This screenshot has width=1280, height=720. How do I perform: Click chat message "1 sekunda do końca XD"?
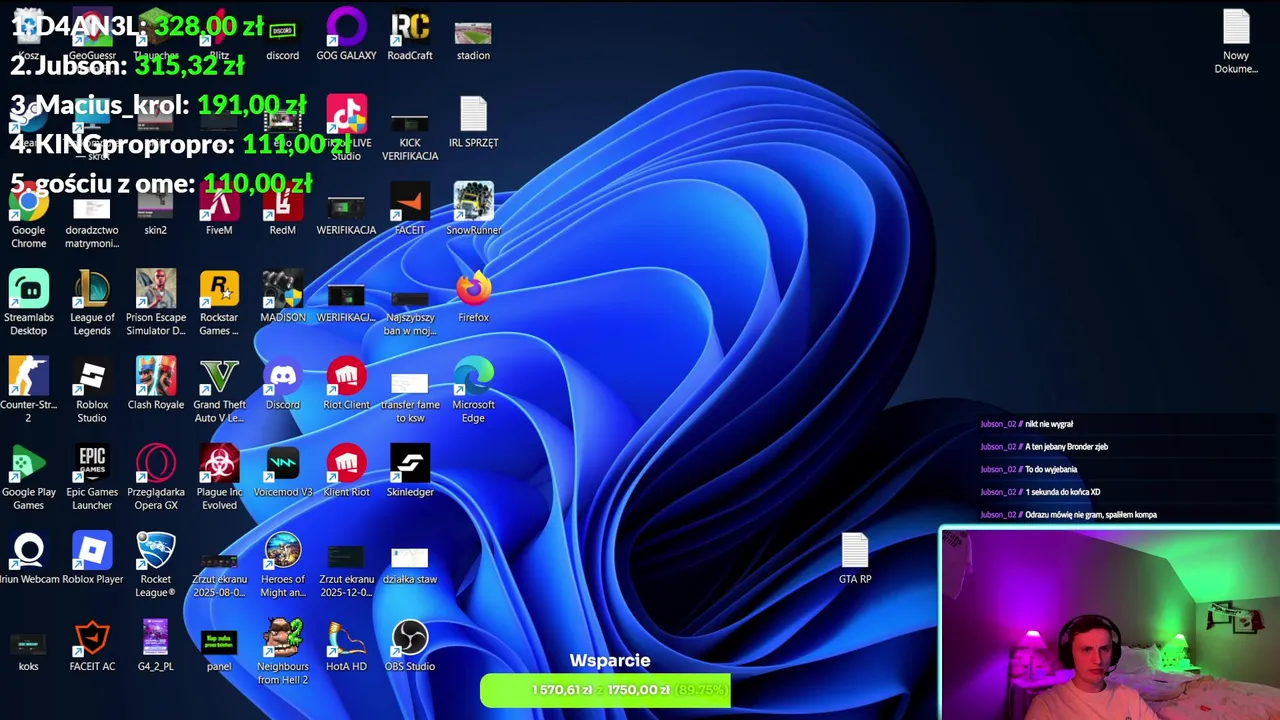(x=1062, y=492)
